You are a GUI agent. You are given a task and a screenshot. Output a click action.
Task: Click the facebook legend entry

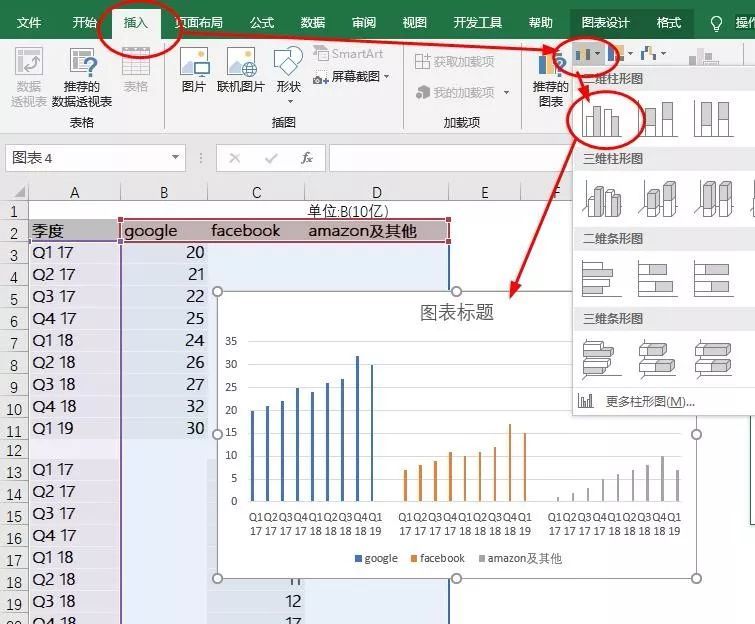[438, 558]
